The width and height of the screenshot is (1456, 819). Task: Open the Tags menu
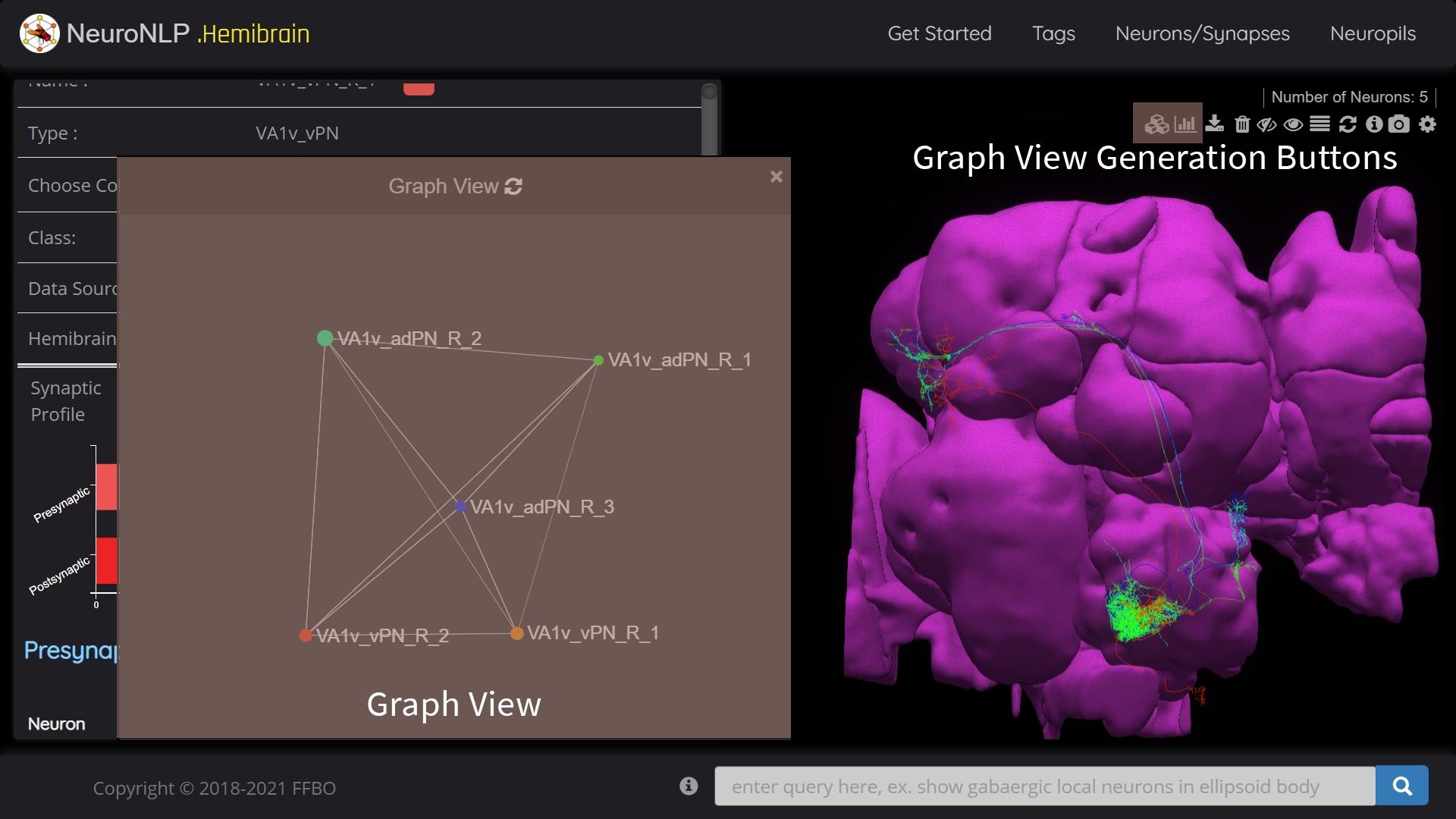1053,33
